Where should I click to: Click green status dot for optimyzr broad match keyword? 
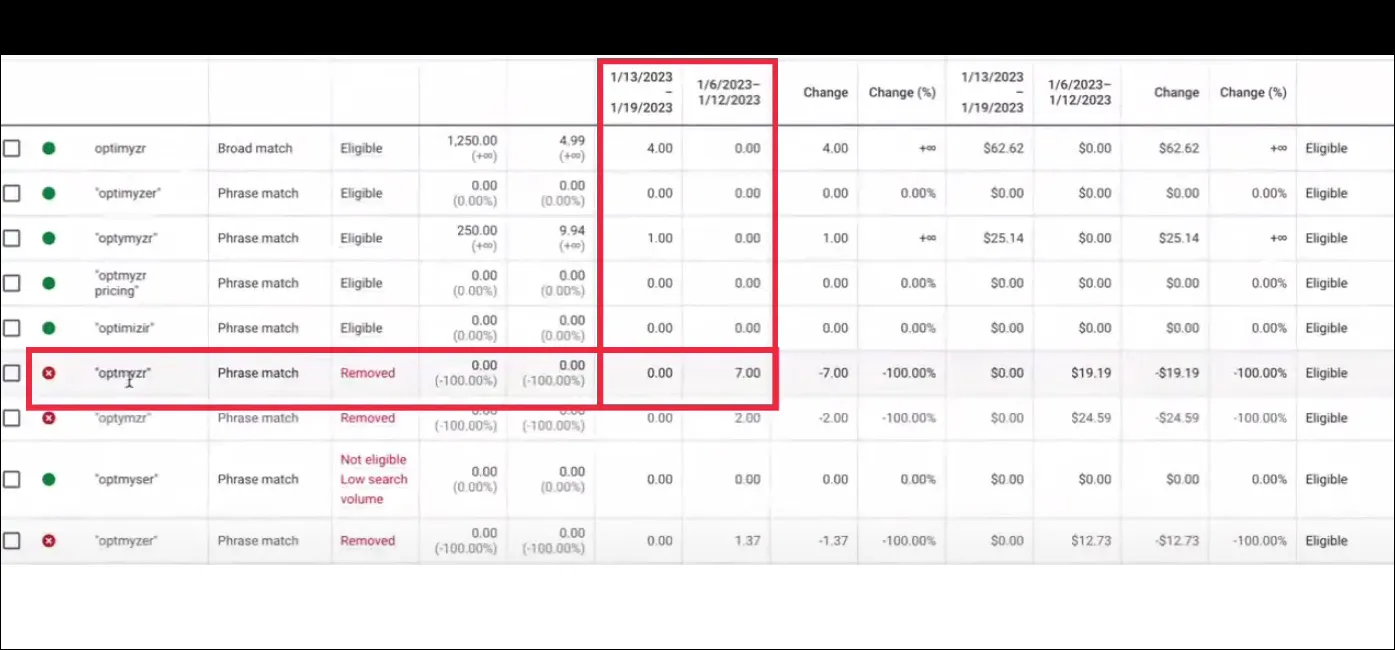click(x=48, y=148)
